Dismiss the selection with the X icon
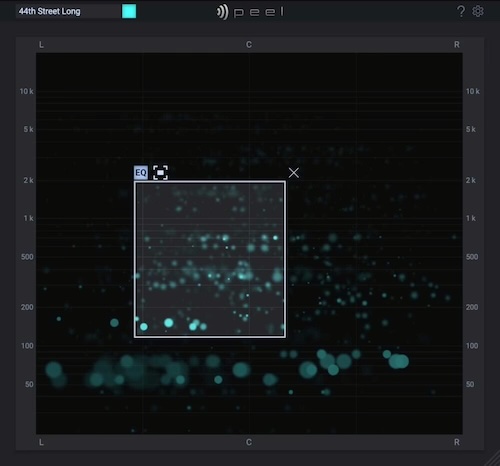 point(294,173)
